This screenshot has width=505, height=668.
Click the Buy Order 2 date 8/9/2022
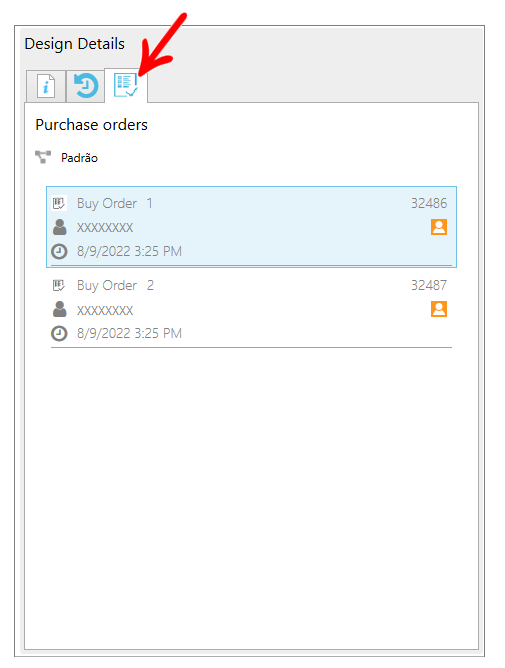[104, 333]
